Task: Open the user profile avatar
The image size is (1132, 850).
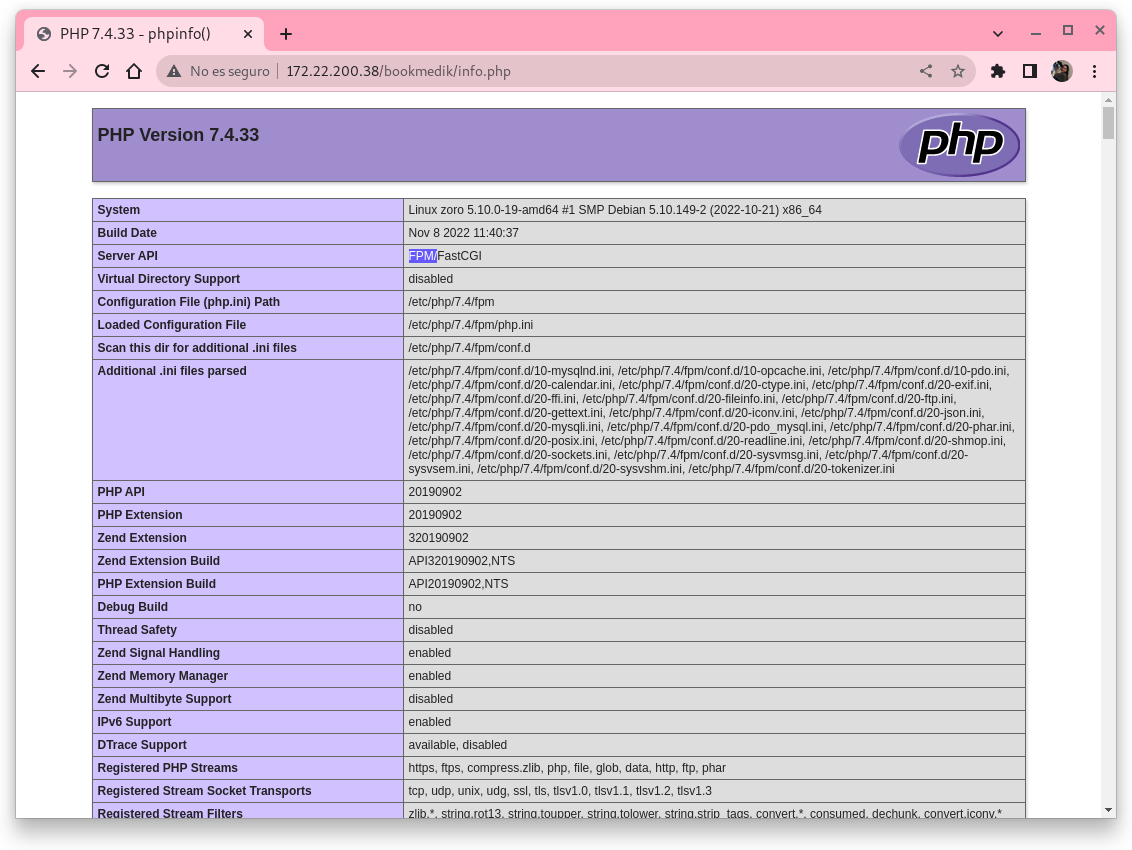Action: coord(1062,71)
